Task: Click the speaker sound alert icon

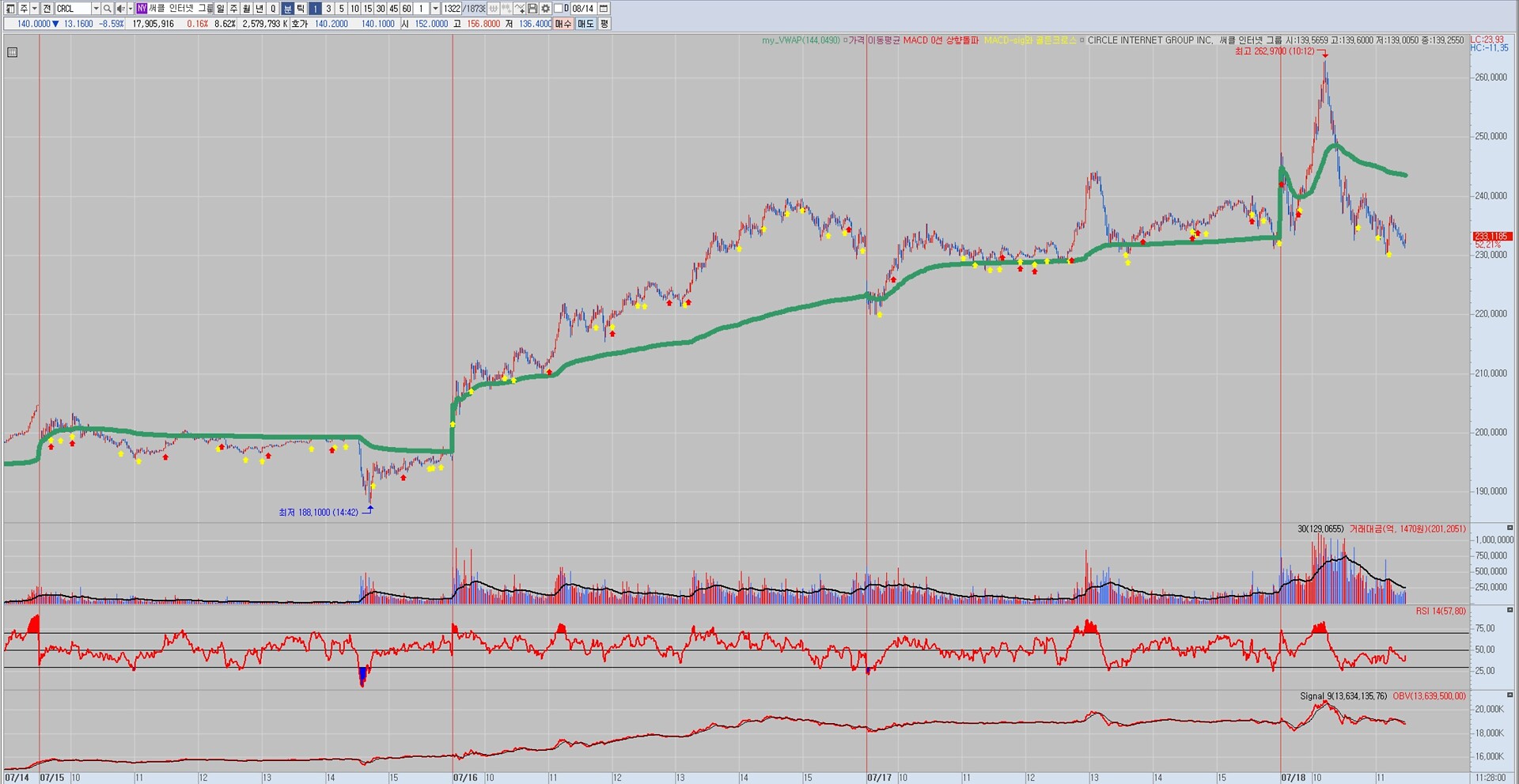Action: point(120,9)
